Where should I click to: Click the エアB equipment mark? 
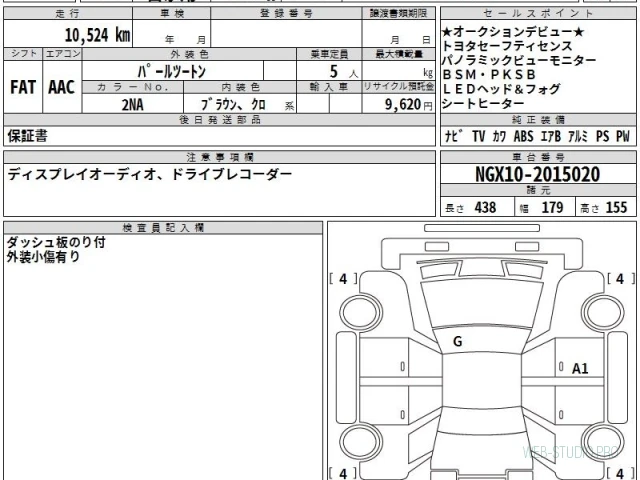[x=551, y=136]
